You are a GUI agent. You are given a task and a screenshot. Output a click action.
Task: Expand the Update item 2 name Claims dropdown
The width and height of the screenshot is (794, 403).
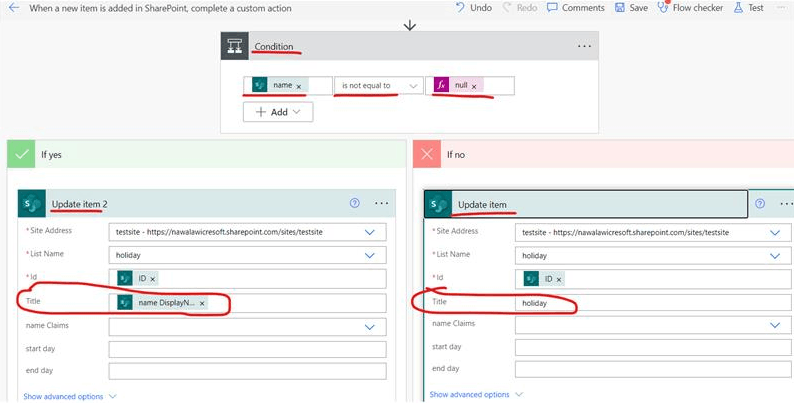click(370, 327)
